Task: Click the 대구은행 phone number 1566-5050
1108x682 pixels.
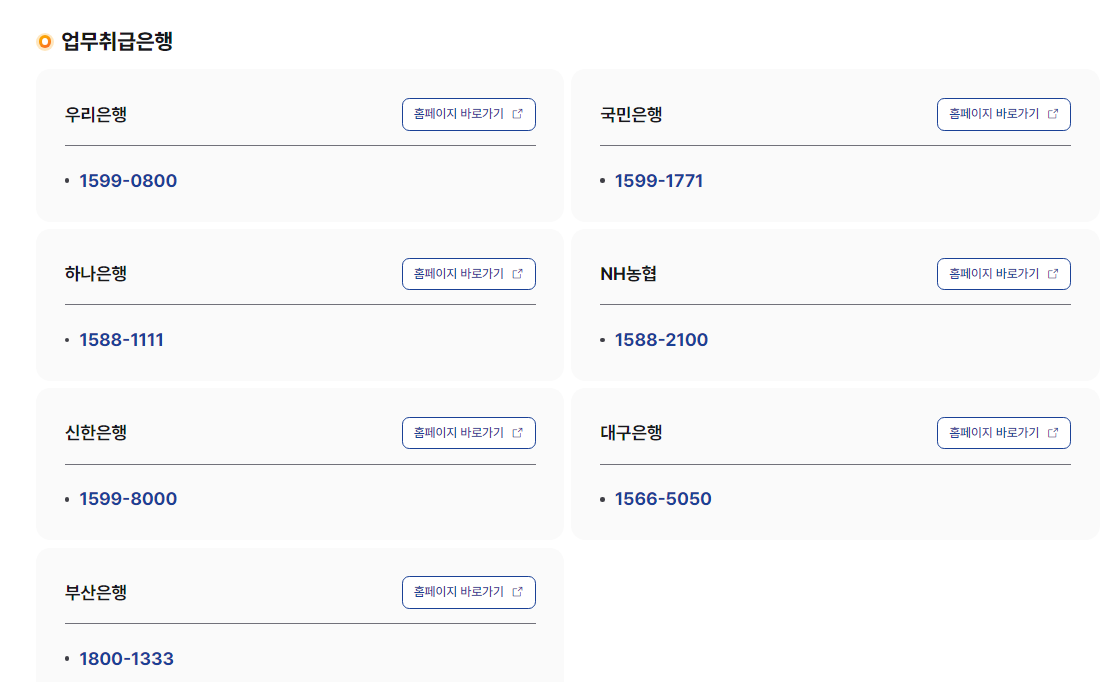Action: point(662,499)
